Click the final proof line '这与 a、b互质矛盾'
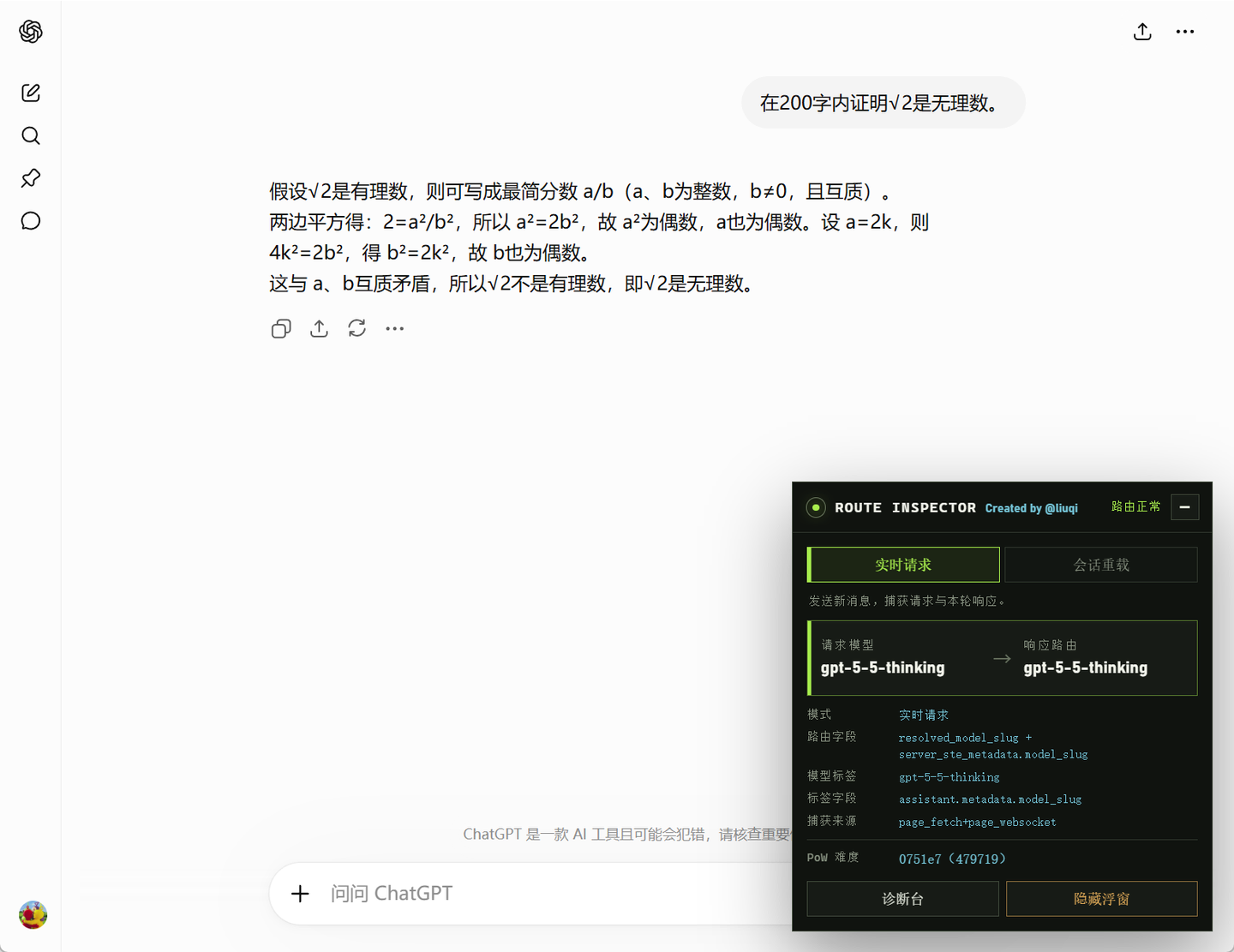The height and width of the screenshot is (952, 1234). pos(514,284)
